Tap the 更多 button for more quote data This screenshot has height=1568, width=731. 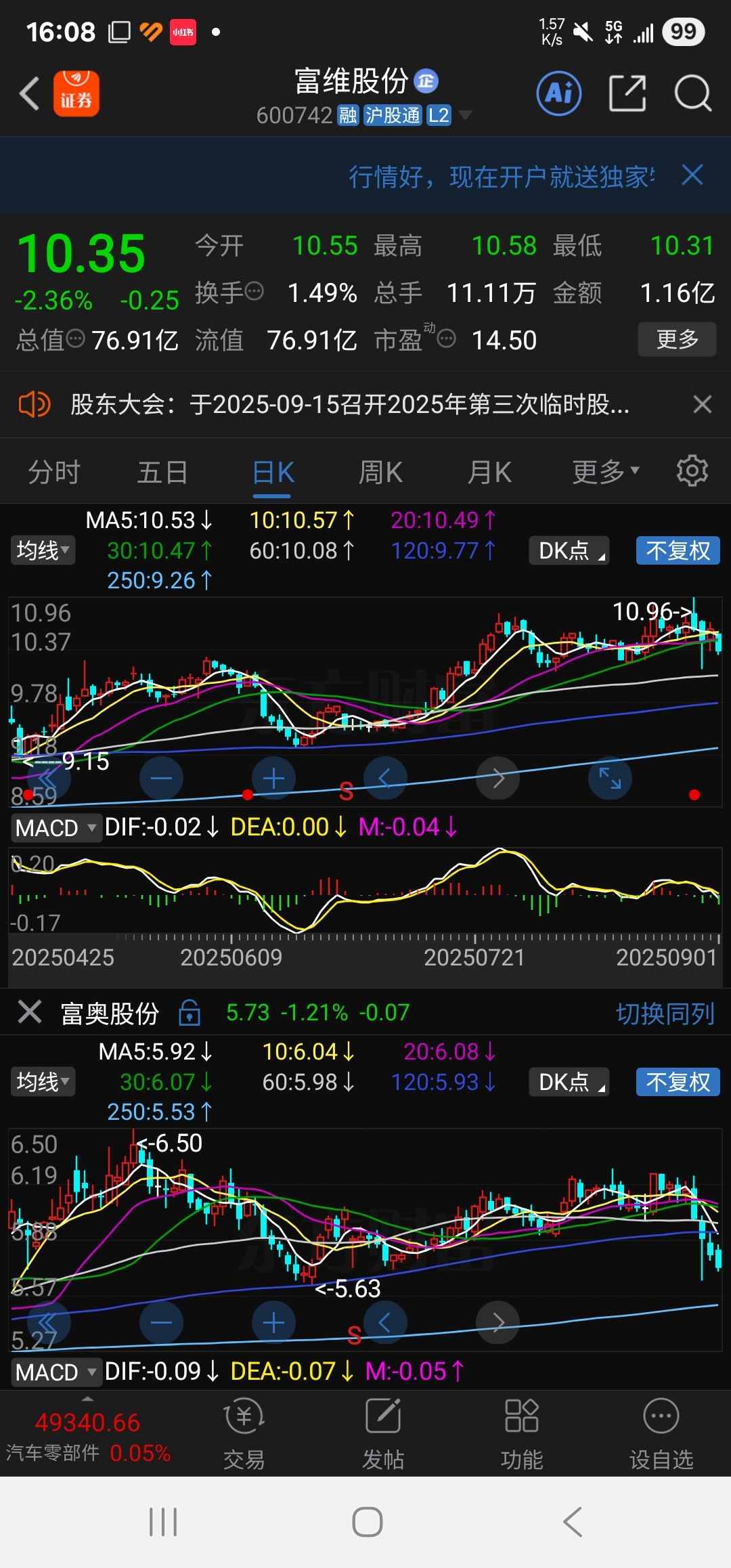click(677, 339)
